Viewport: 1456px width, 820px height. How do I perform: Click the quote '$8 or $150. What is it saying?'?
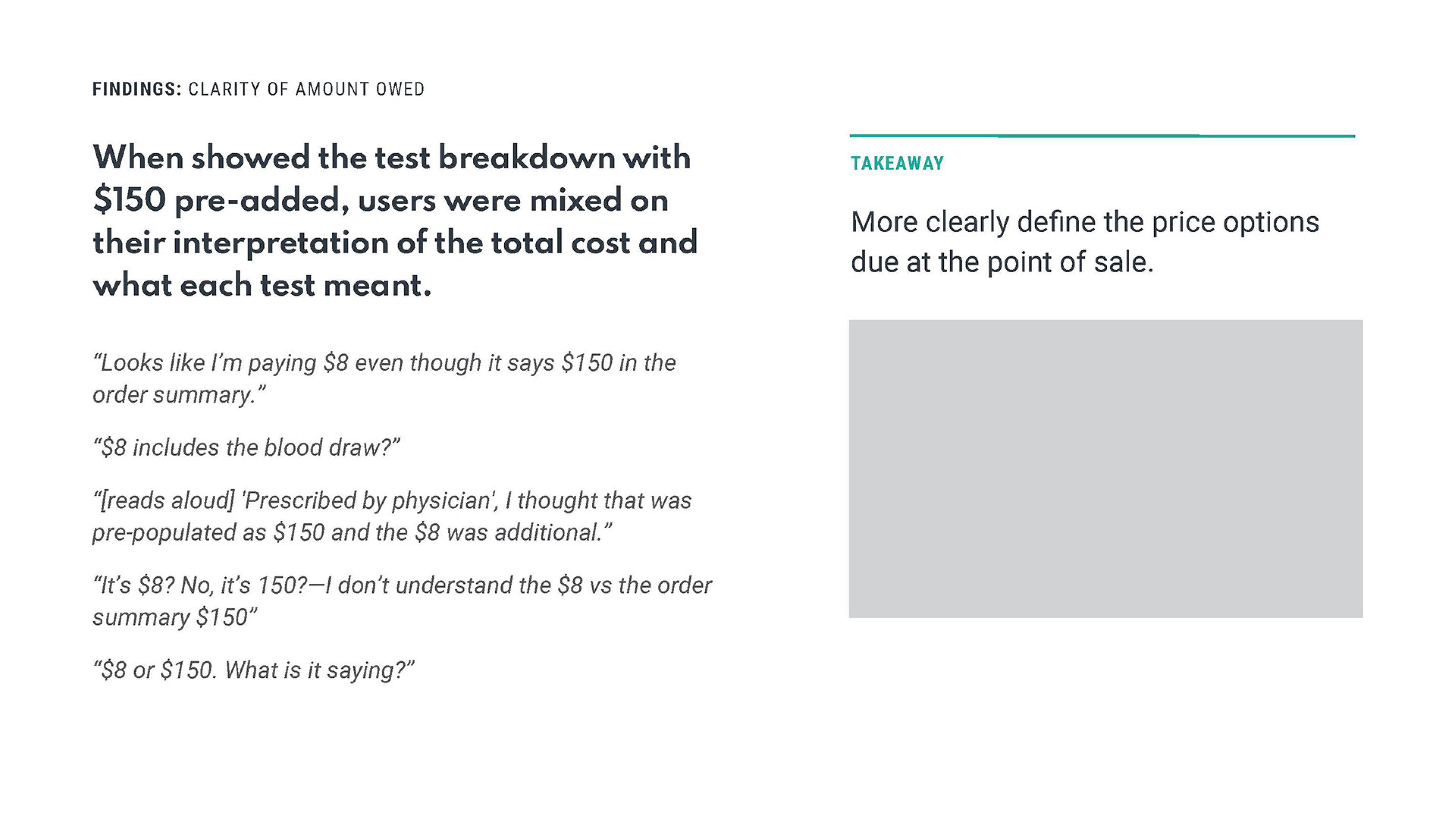tap(254, 670)
